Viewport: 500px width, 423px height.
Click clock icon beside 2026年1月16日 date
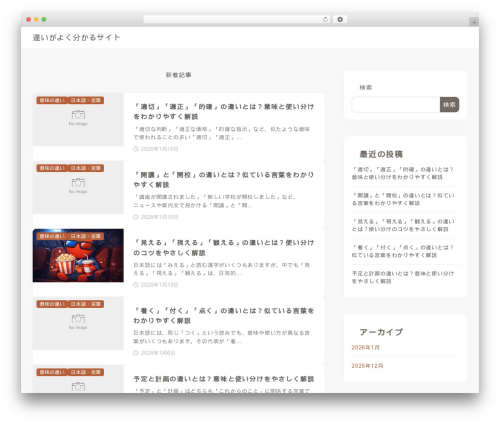[136, 217]
